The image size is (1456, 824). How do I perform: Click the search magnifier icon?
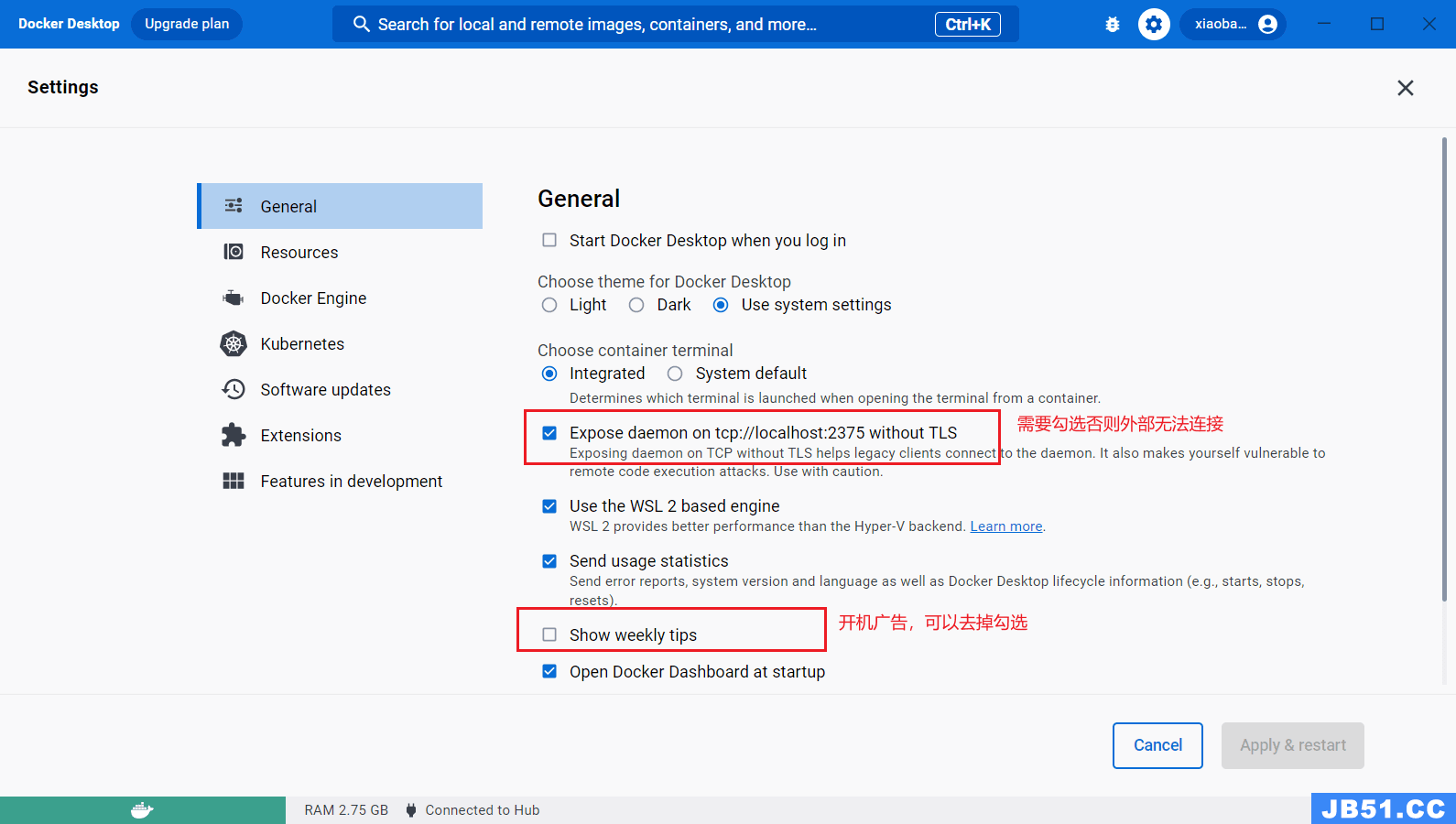tap(361, 25)
